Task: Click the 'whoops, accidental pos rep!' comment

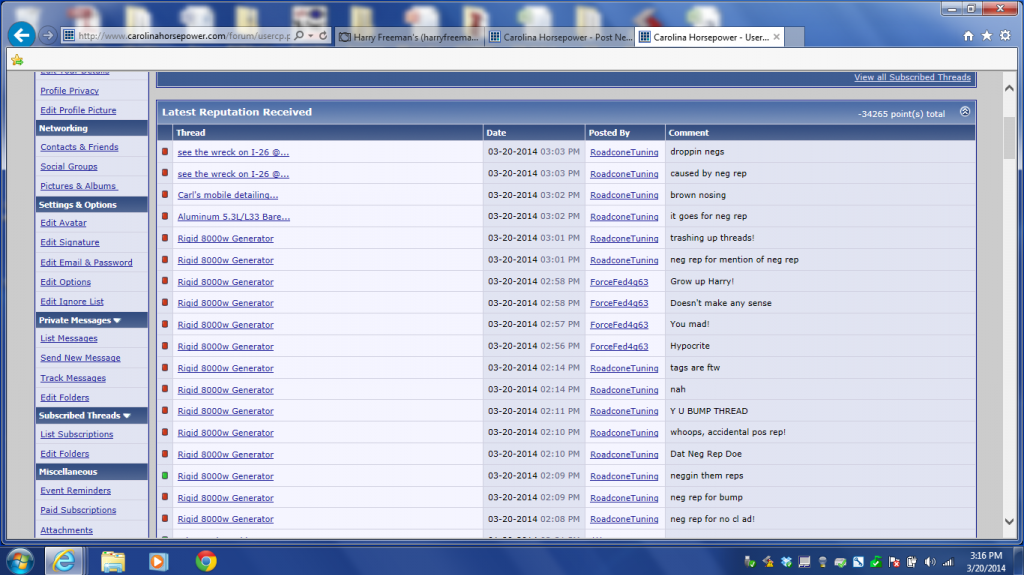Action: coord(728,432)
